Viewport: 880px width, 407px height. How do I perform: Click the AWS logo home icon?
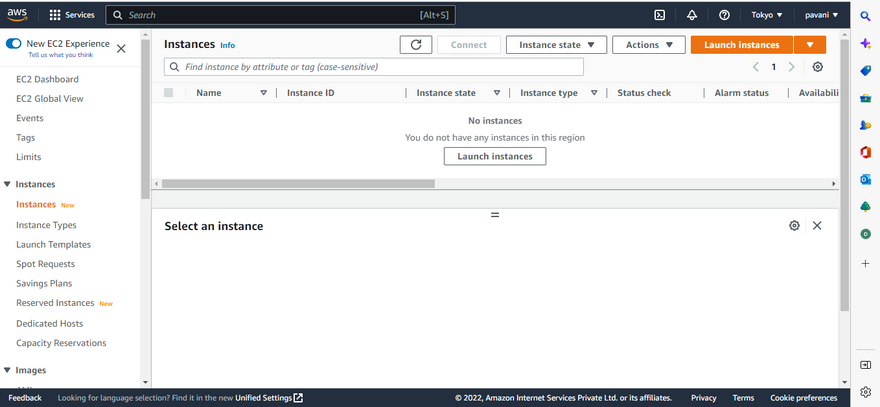pos(20,15)
